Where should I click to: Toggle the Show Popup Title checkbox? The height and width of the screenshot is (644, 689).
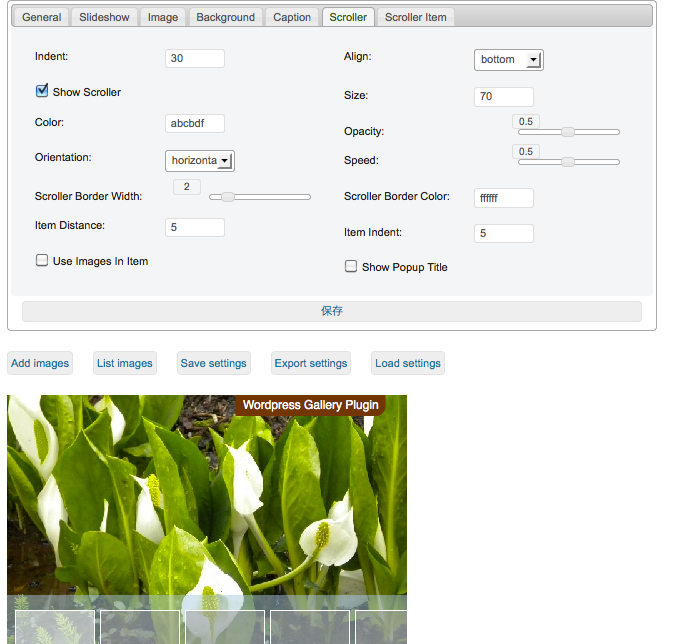coord(351,266)
